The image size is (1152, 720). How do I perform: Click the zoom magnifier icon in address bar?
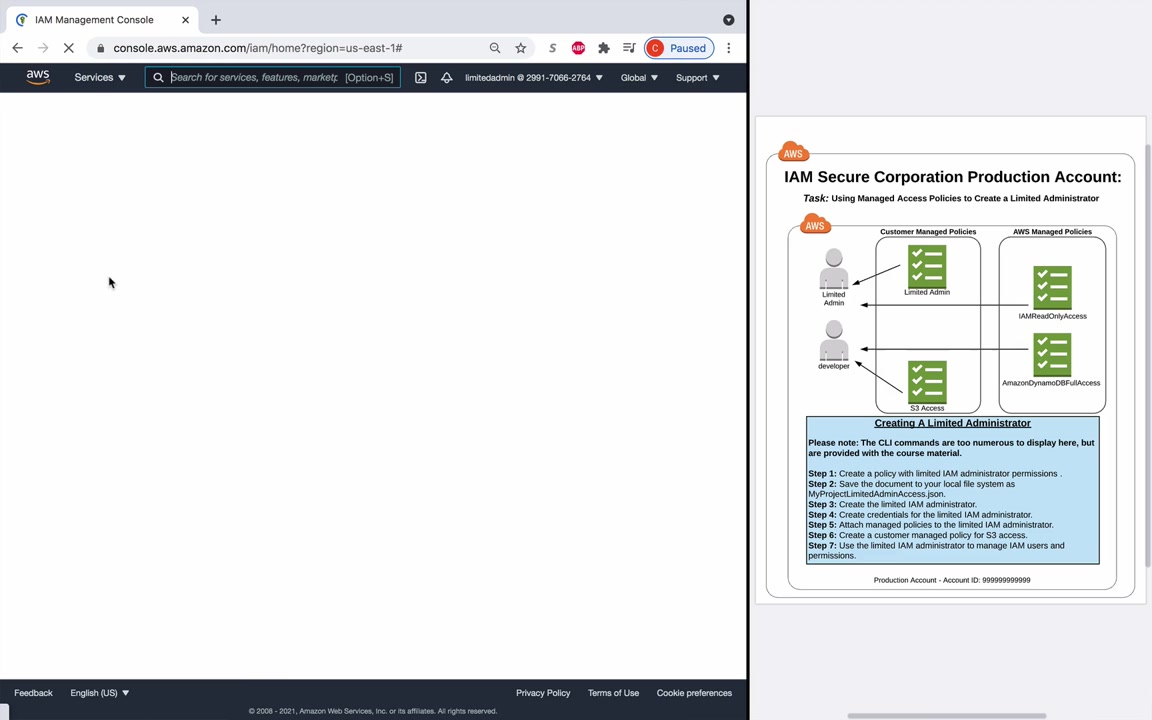(494, 48)
